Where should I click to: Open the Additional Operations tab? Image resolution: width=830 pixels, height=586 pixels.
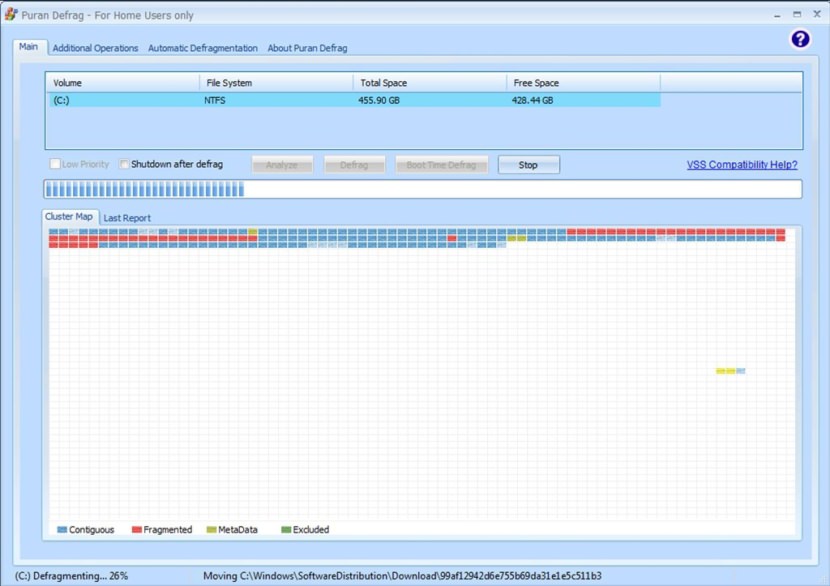(95, 48)
